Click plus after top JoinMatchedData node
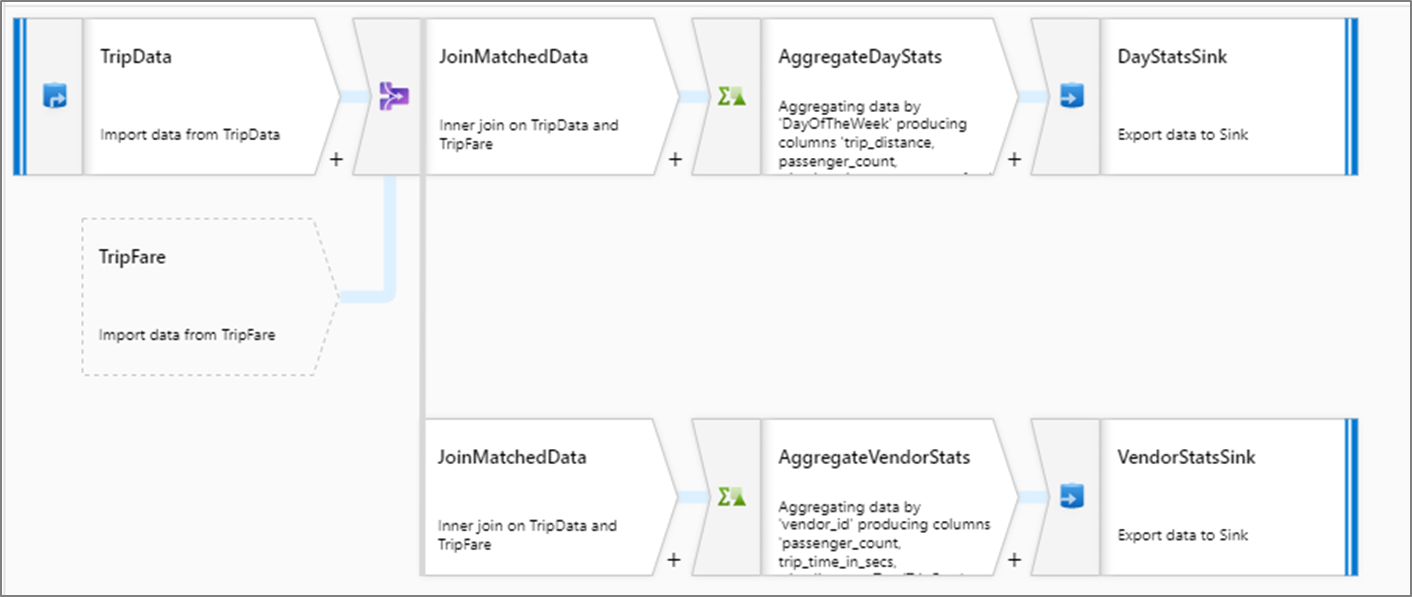This screenshot has width=1412, height=597. 675,160
